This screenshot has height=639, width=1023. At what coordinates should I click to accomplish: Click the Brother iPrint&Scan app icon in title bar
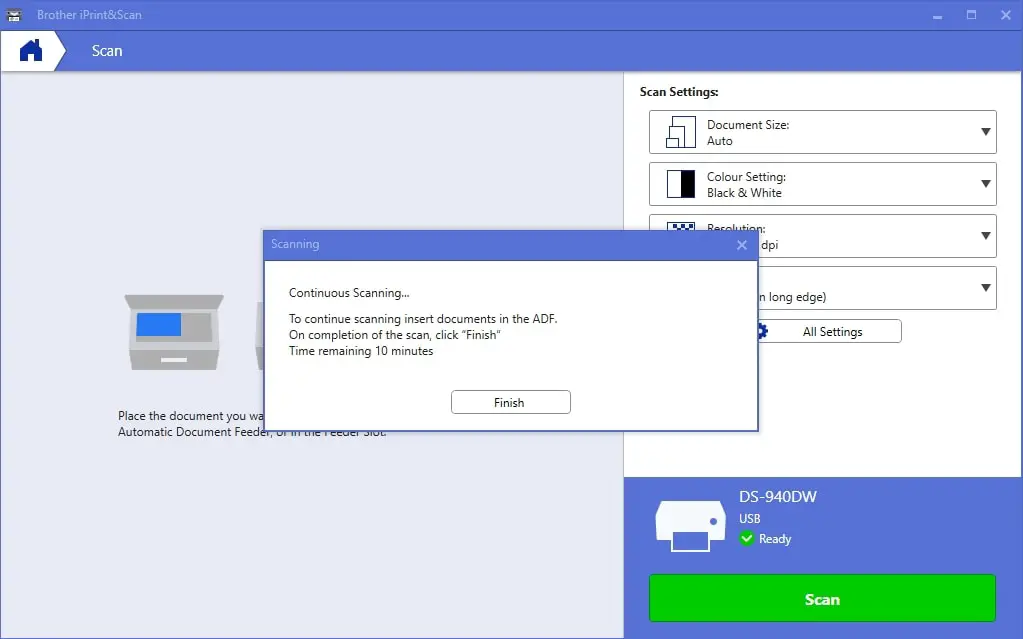(x=14, y=14)
